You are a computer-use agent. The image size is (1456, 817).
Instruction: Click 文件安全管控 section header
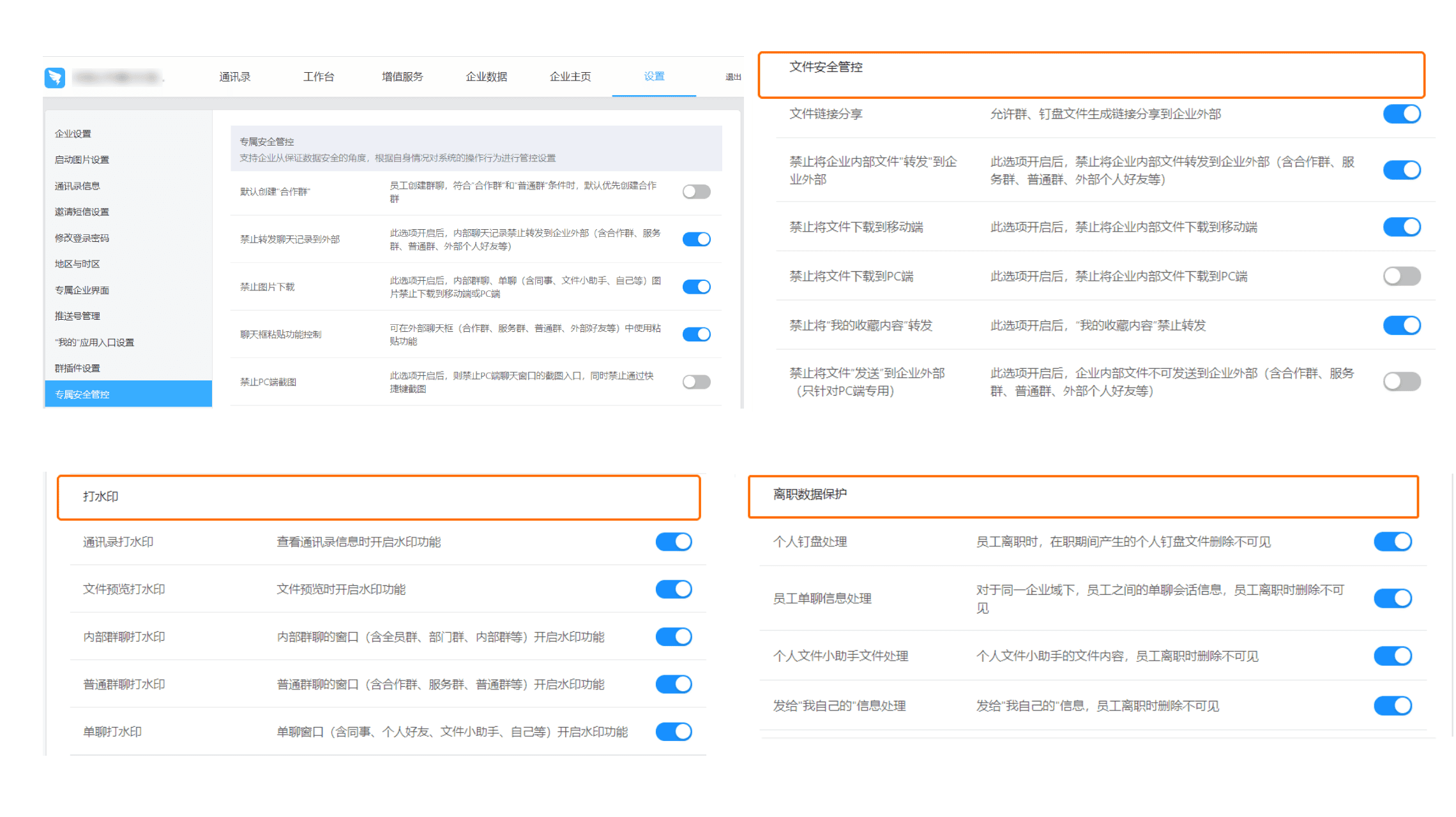pos(826,67)
